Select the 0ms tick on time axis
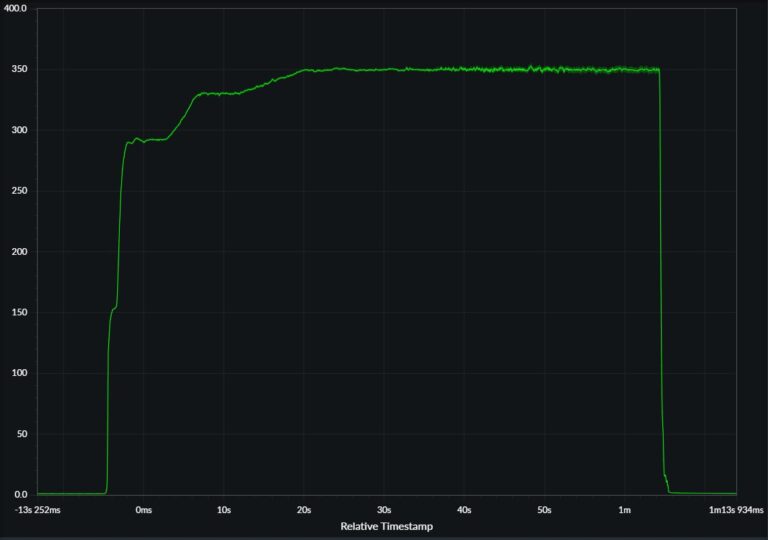Image resolution: width=768 pixels, height=540 pixels. click(144, 510)
